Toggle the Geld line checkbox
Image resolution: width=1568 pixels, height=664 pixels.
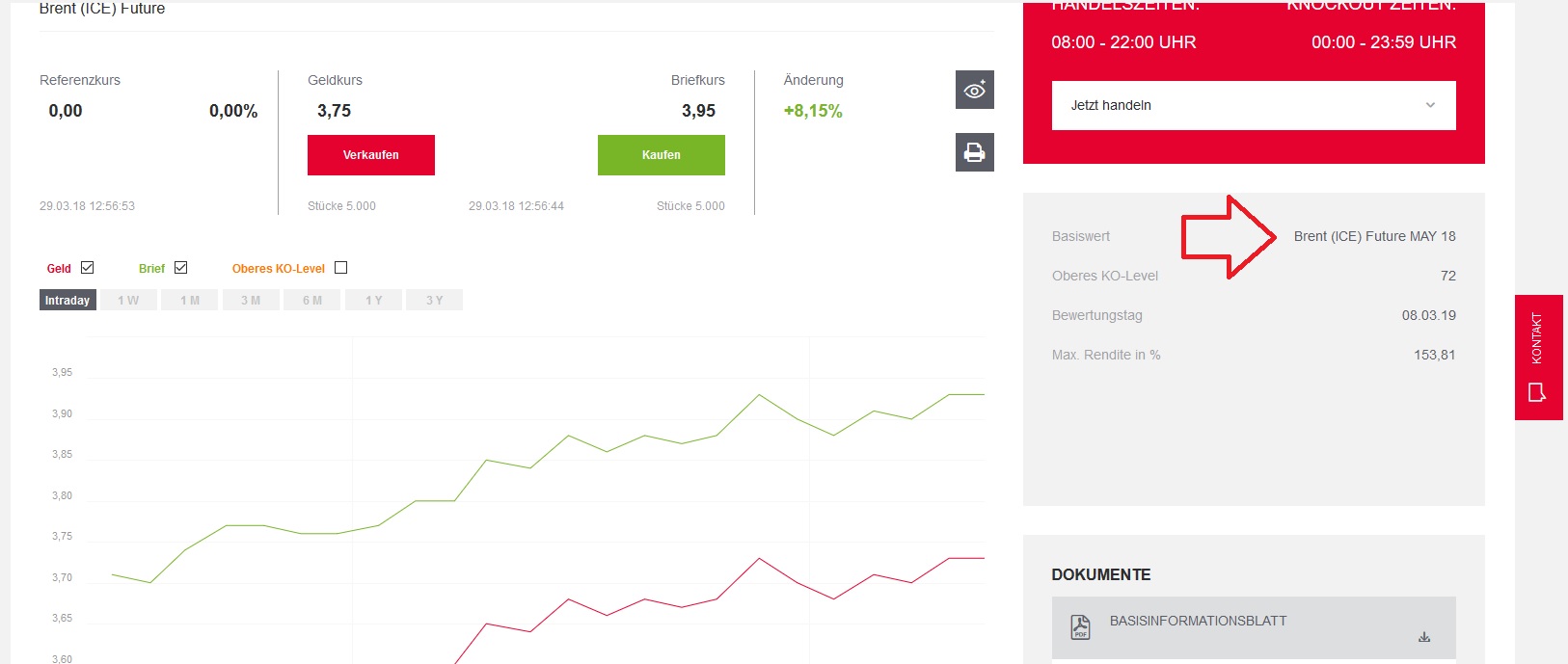(88, 268)
